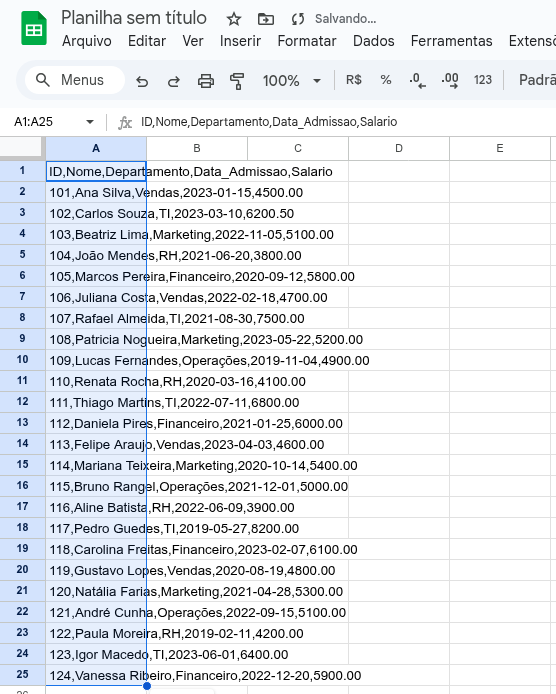Click the cell starting 120,Natália Farias
556x694 pixels.
pyautogui.click(x=96, y=592)
